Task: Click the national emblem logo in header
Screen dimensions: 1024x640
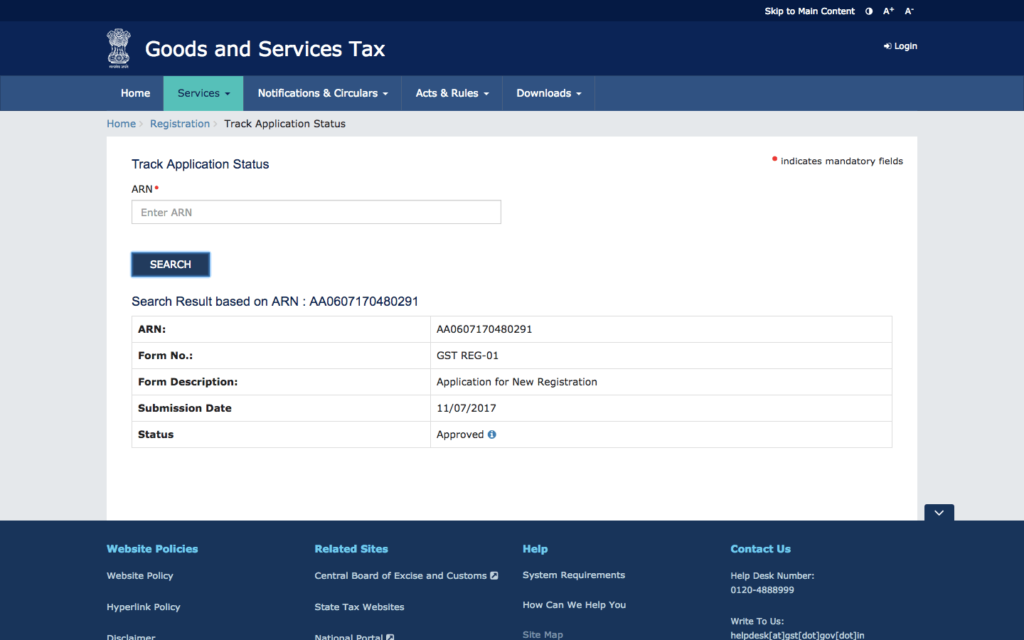Action: [119, 47]
